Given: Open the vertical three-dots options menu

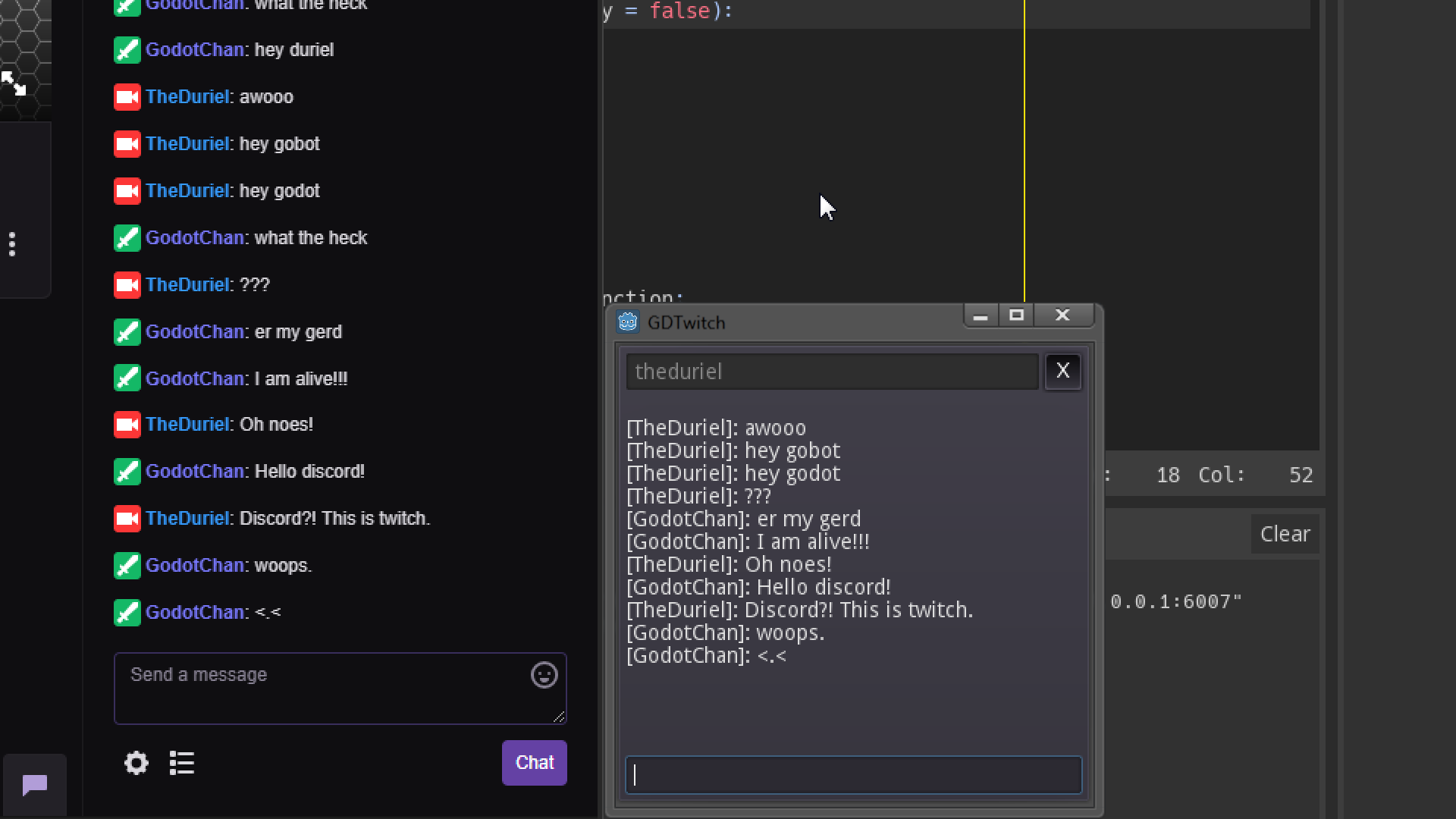Looking at the screenshot, I should pos(12,244).
